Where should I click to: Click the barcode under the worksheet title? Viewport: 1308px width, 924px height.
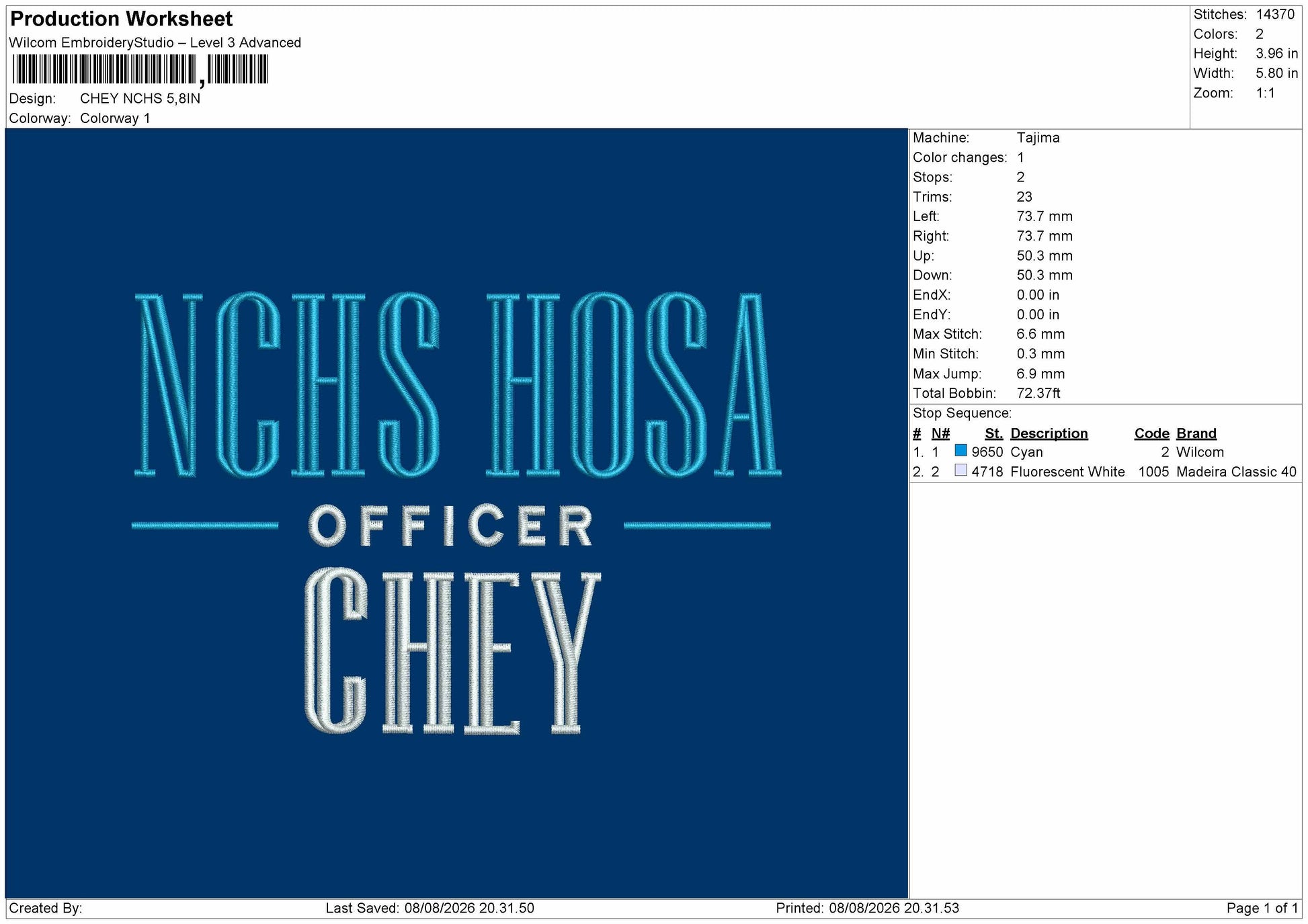[140, 70]
